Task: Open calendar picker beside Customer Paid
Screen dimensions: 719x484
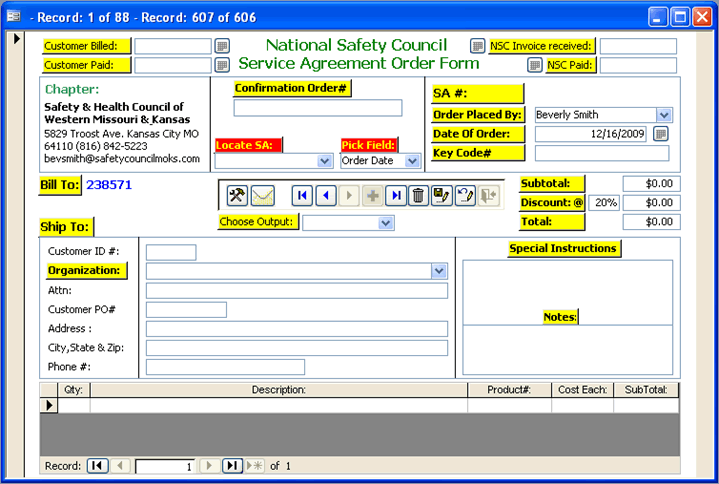Action: pos(222,65)
